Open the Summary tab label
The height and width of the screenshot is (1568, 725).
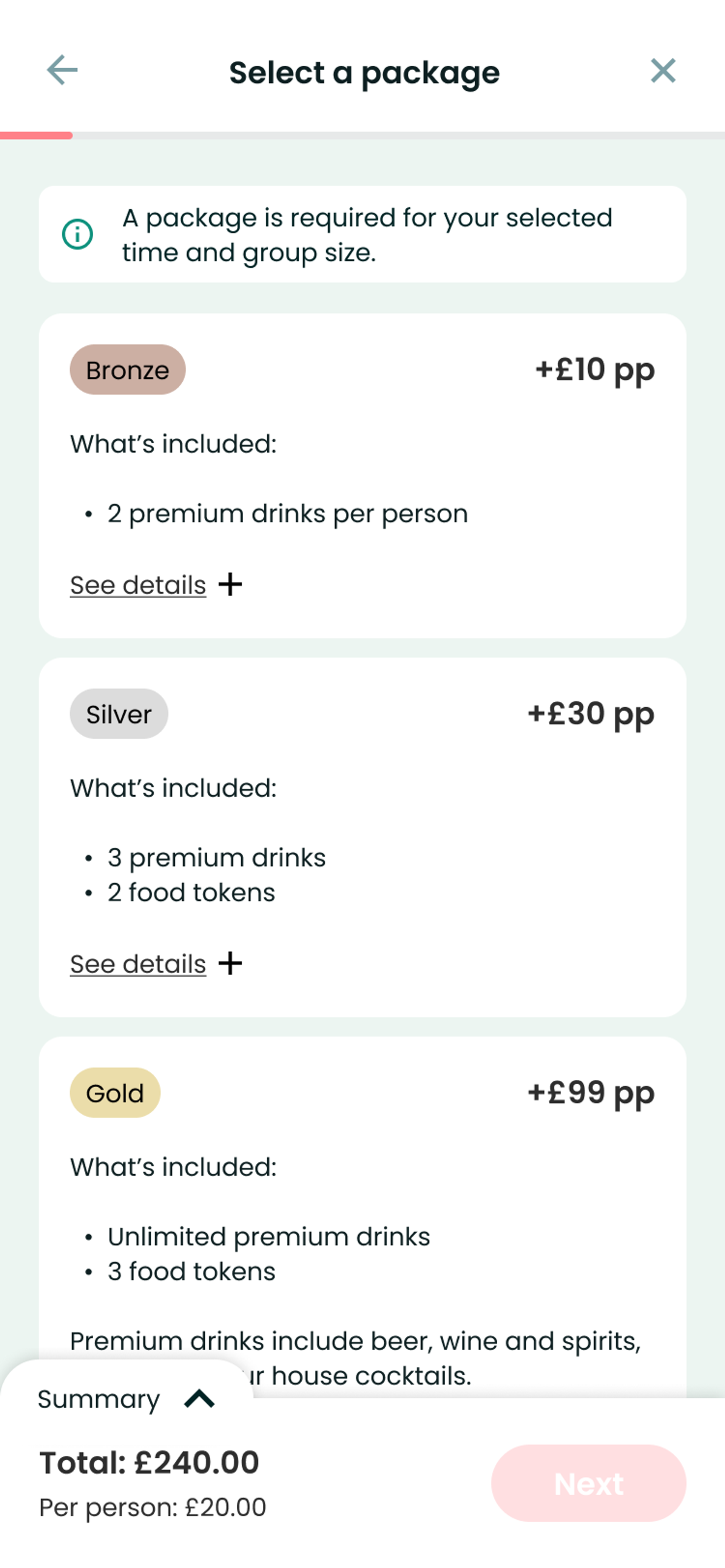[99, 1399]
